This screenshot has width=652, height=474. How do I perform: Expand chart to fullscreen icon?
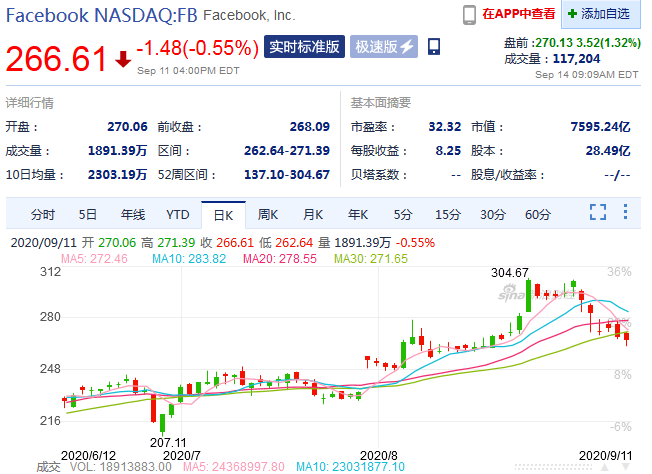(598, 212)
